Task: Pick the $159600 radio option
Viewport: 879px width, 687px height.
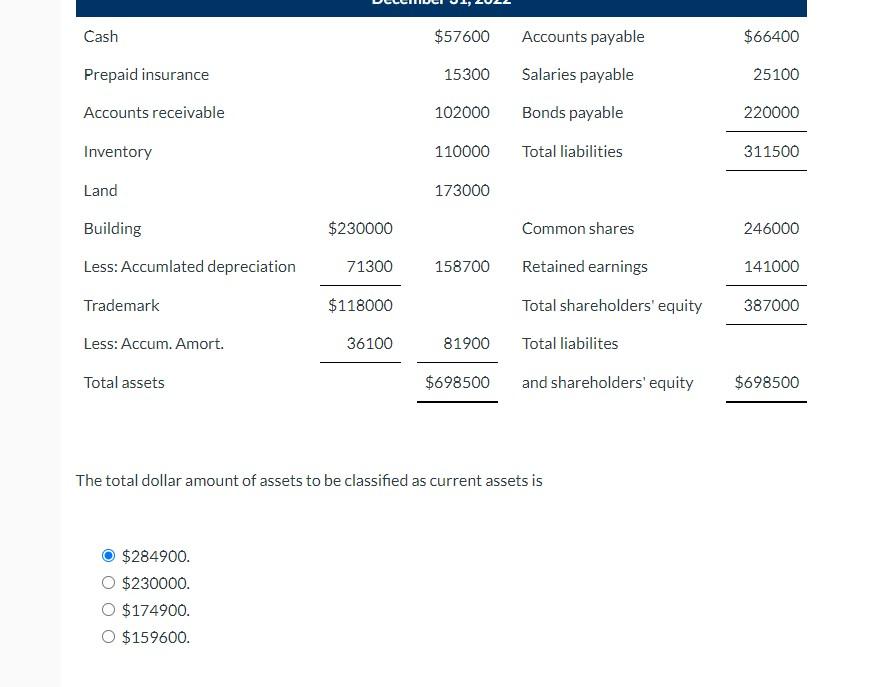Action: [108, 636]
